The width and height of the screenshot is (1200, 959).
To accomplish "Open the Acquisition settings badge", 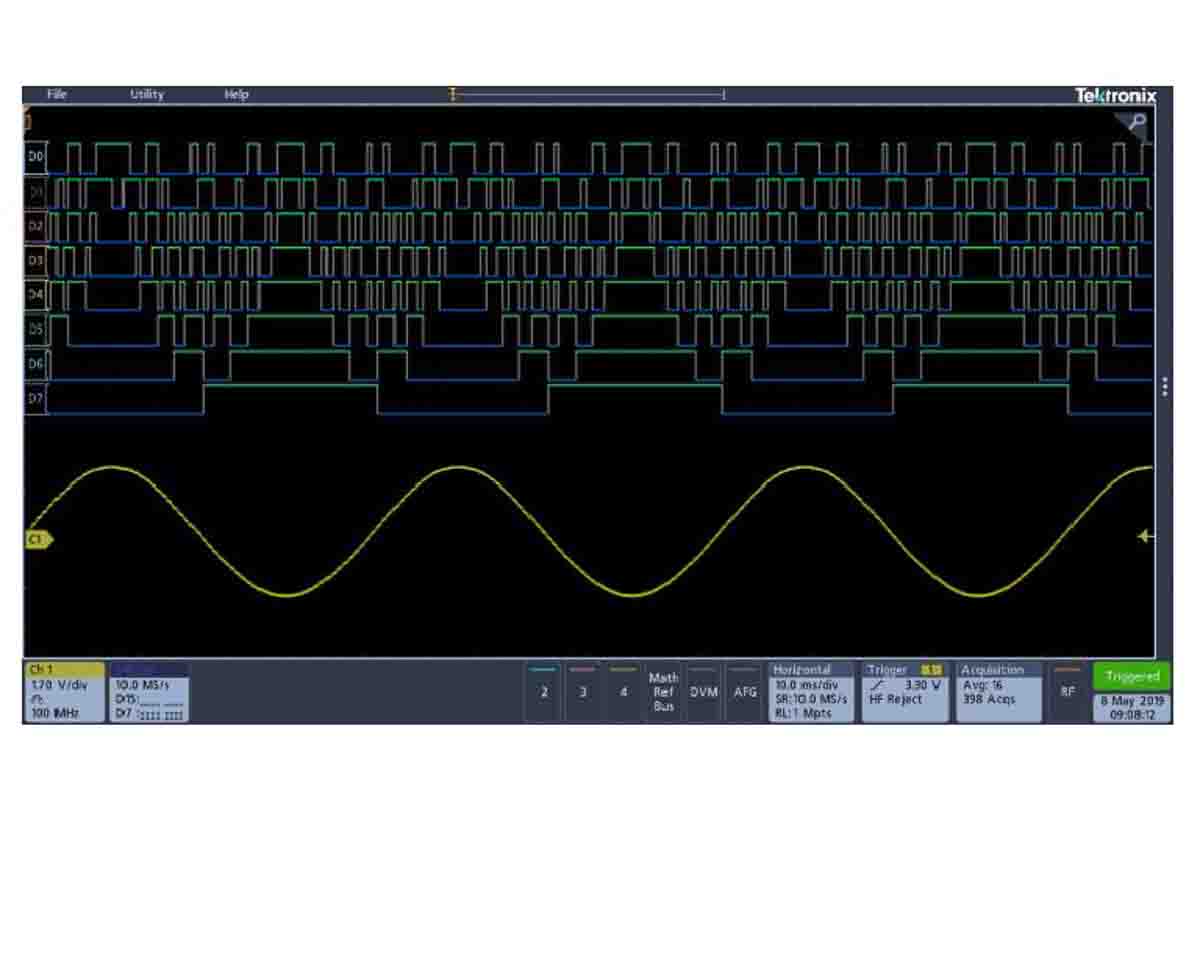I will click(x=997, y=692).
